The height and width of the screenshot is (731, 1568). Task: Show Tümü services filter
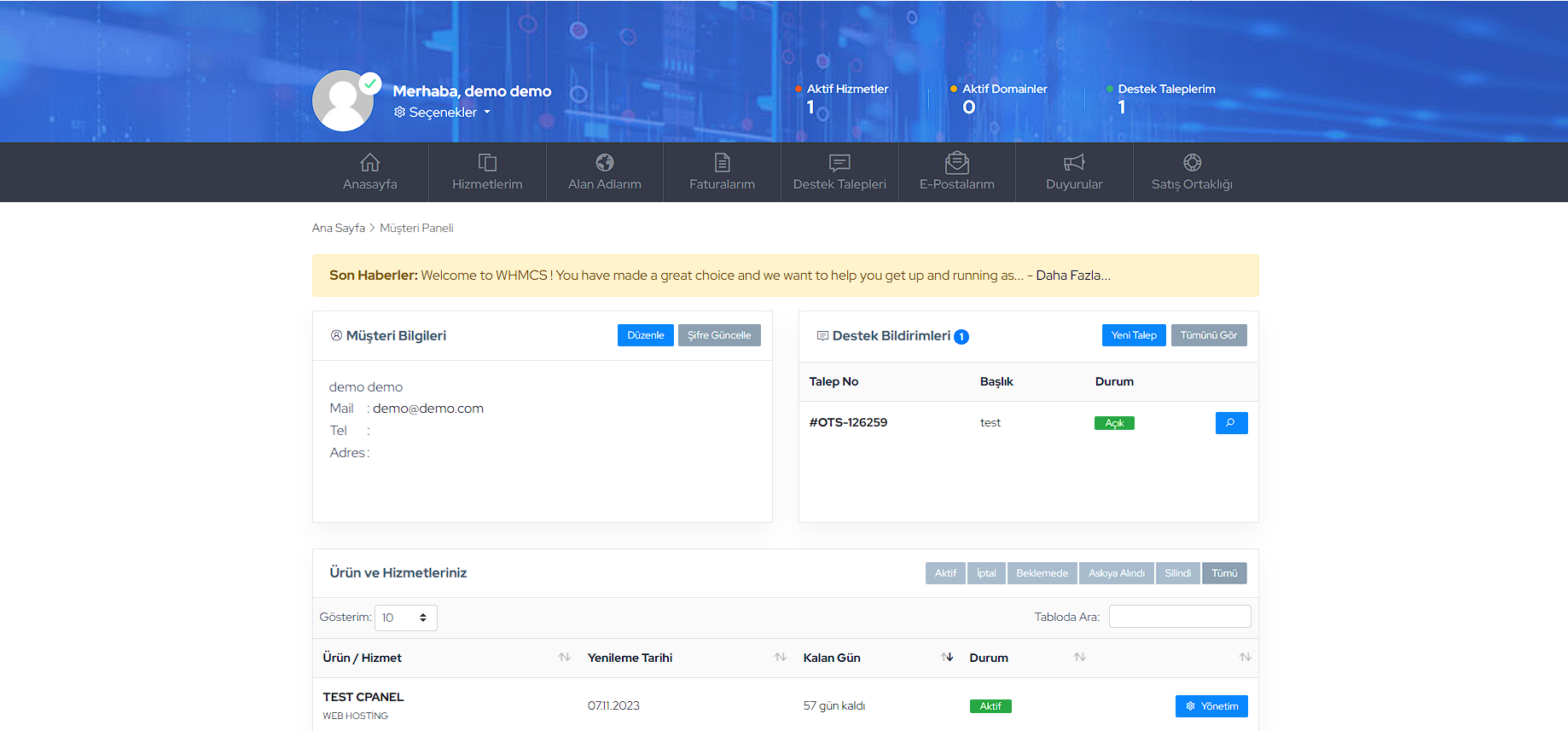(1223, 573)
